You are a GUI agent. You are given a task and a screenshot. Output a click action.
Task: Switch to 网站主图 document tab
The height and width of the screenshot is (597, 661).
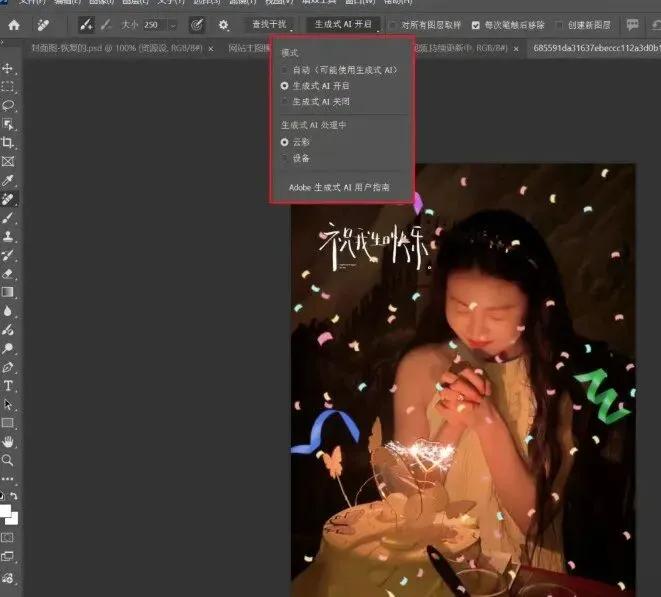coord(249,48)
